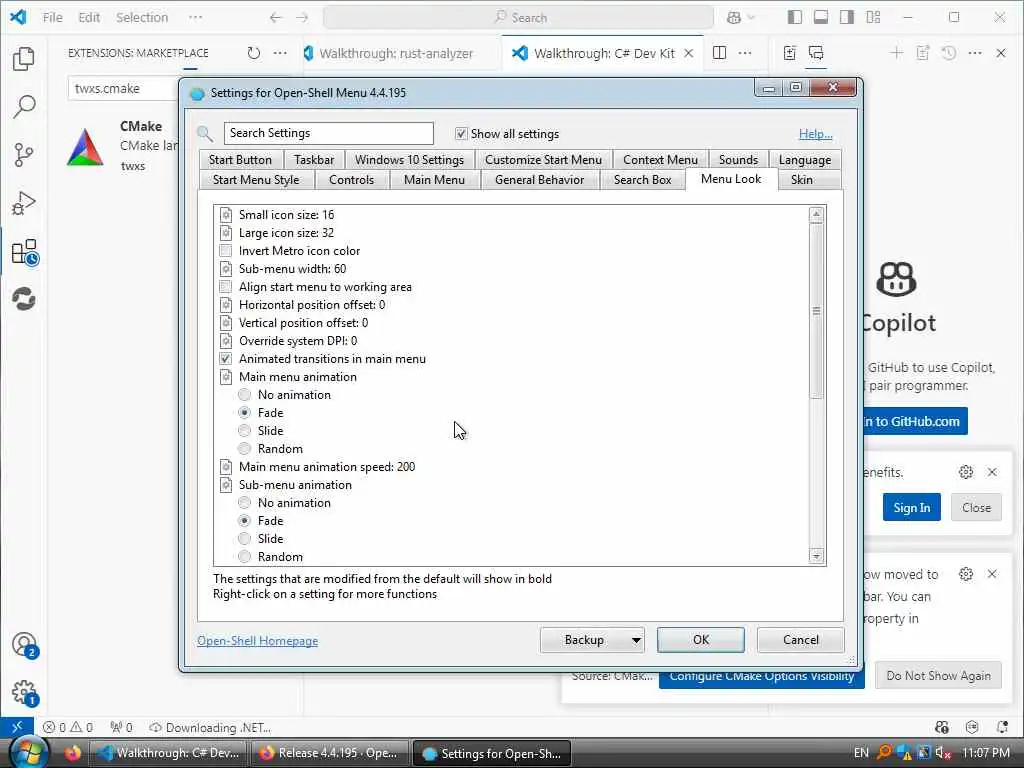Open the Copilot title bar dropdown arrow
Screen dimensions: 1024x768
click(x=751, y=18)
